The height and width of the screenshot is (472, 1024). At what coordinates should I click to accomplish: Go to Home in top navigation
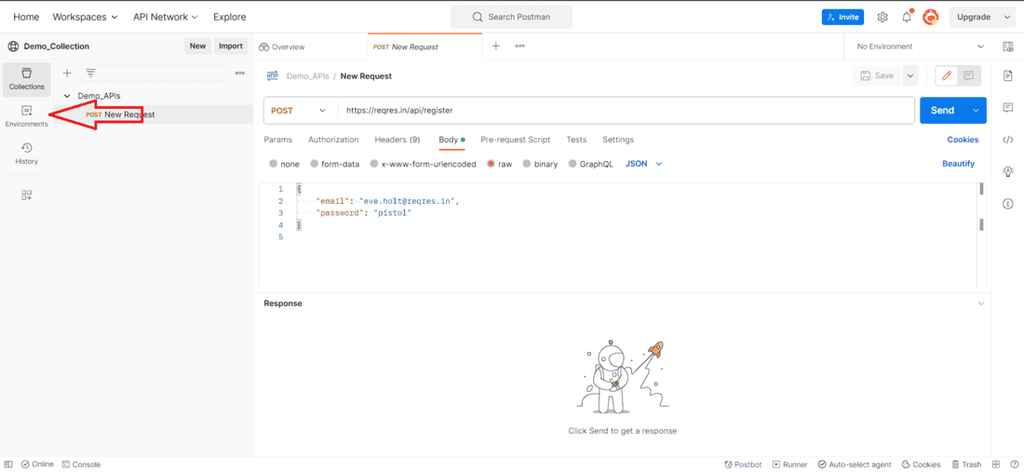(x=26, y=17)
